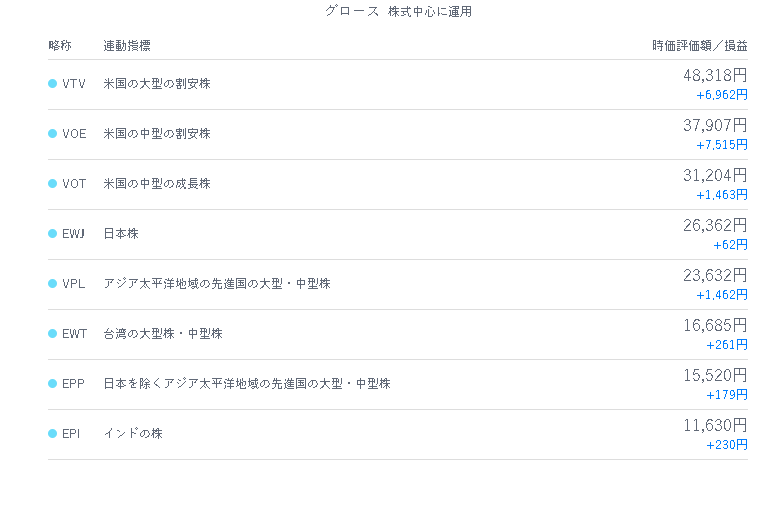Click the blue dot beside VOT
This screenshot has width=780, height=506.
coord(52,184)
